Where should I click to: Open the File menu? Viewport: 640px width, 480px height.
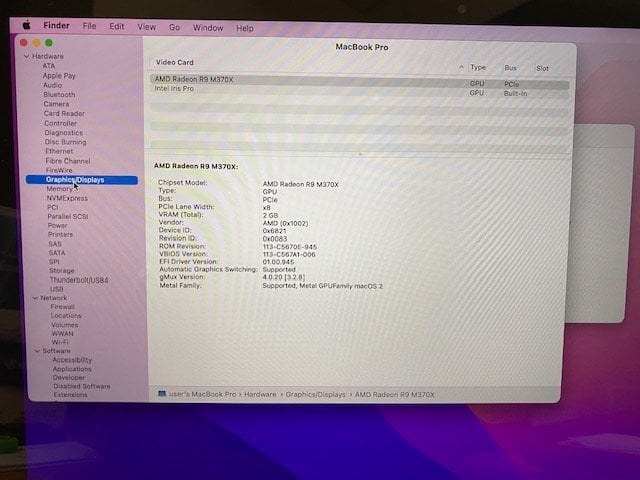pos(89,26)
